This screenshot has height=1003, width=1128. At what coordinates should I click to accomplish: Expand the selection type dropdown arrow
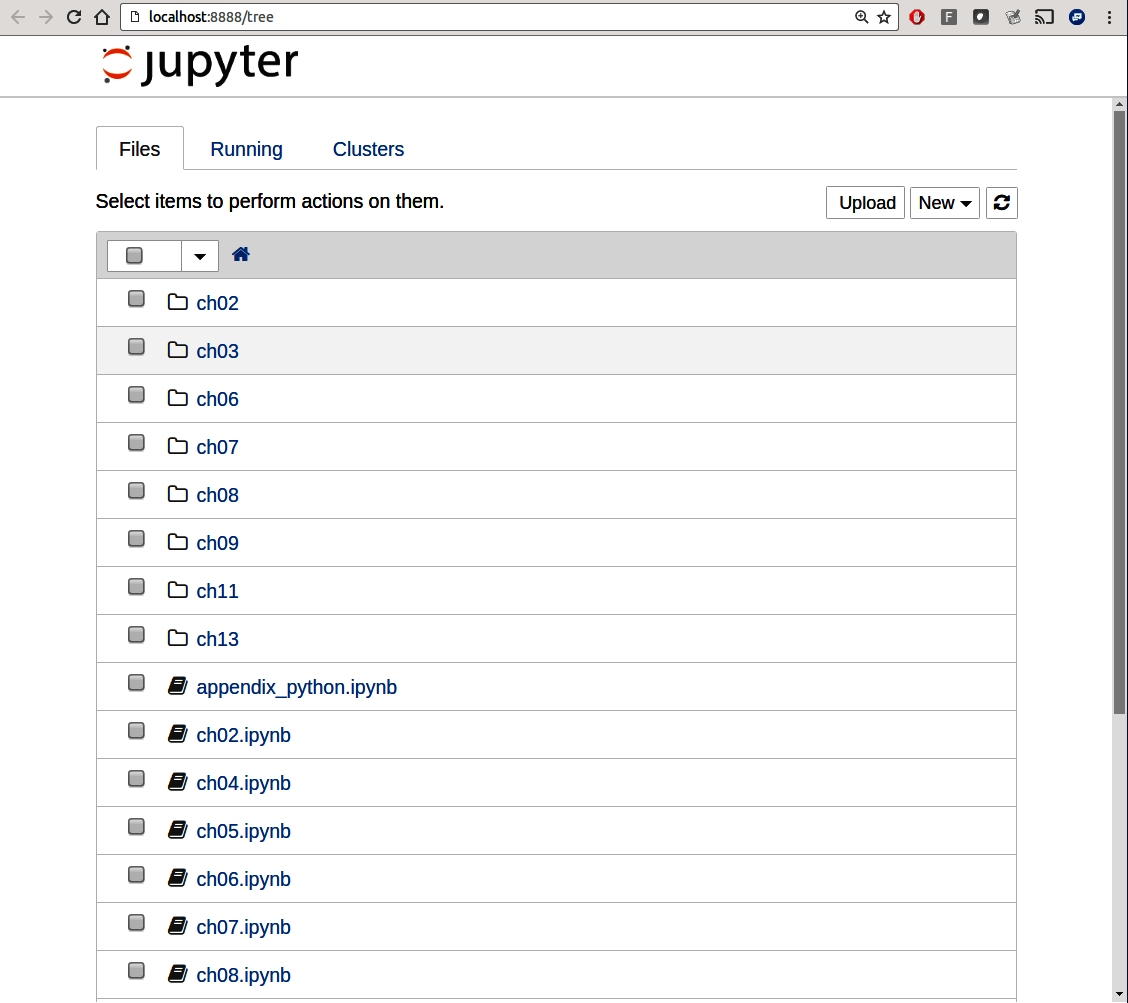(x=200, y=256)
